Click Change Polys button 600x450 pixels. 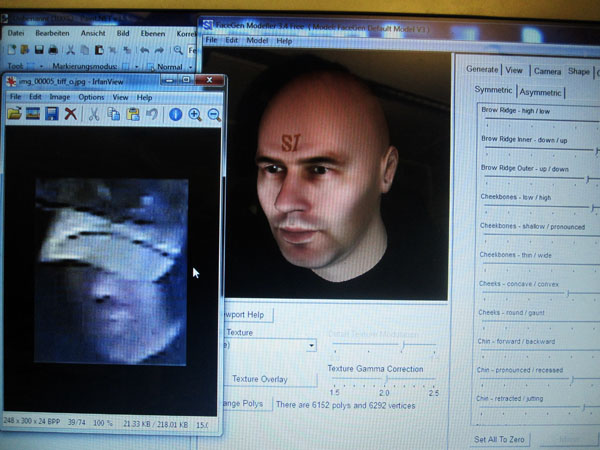point(248,404)
